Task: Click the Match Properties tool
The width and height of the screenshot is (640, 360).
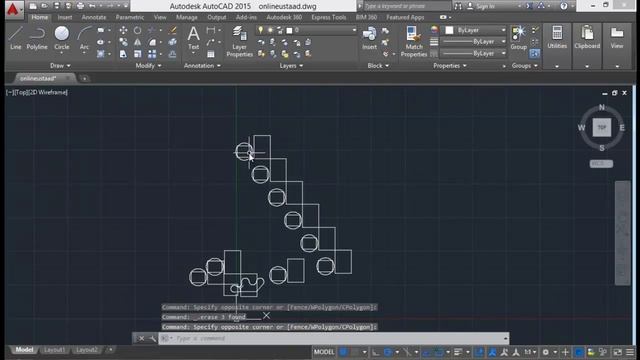Action: [x=413, y=41]
